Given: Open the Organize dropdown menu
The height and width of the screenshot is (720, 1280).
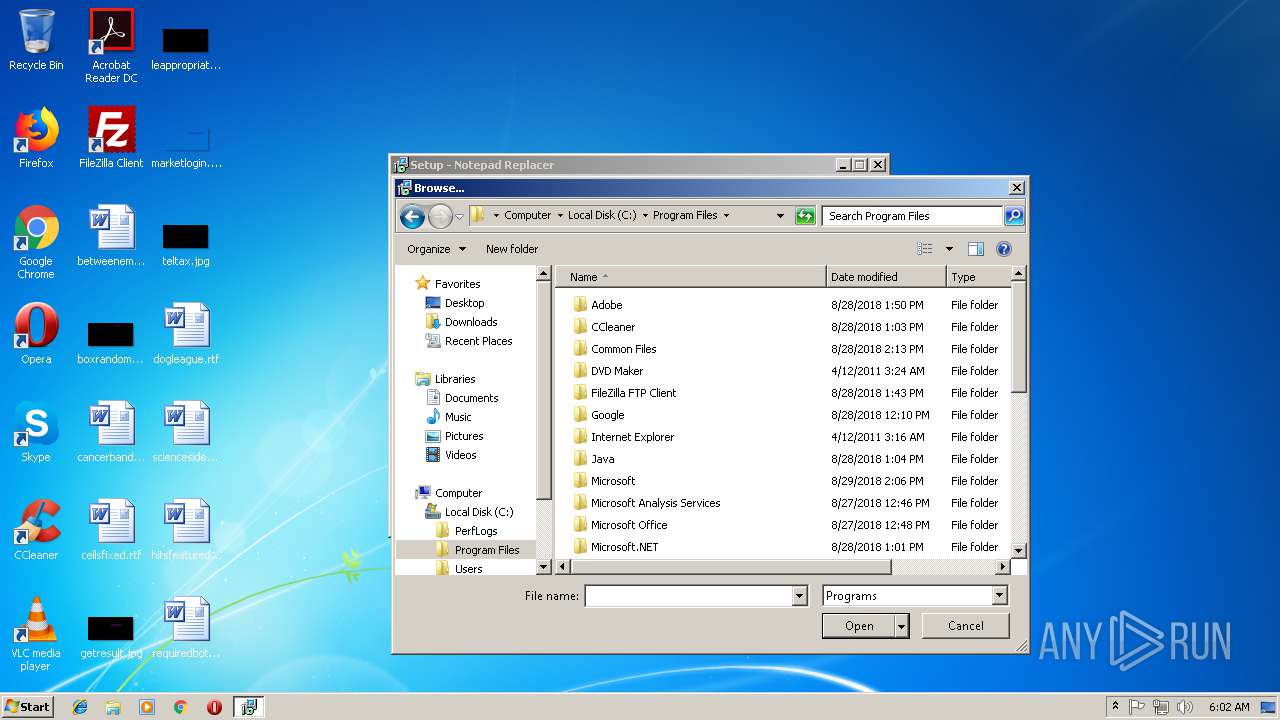Looking at the screenshot, I should (437, 249).
